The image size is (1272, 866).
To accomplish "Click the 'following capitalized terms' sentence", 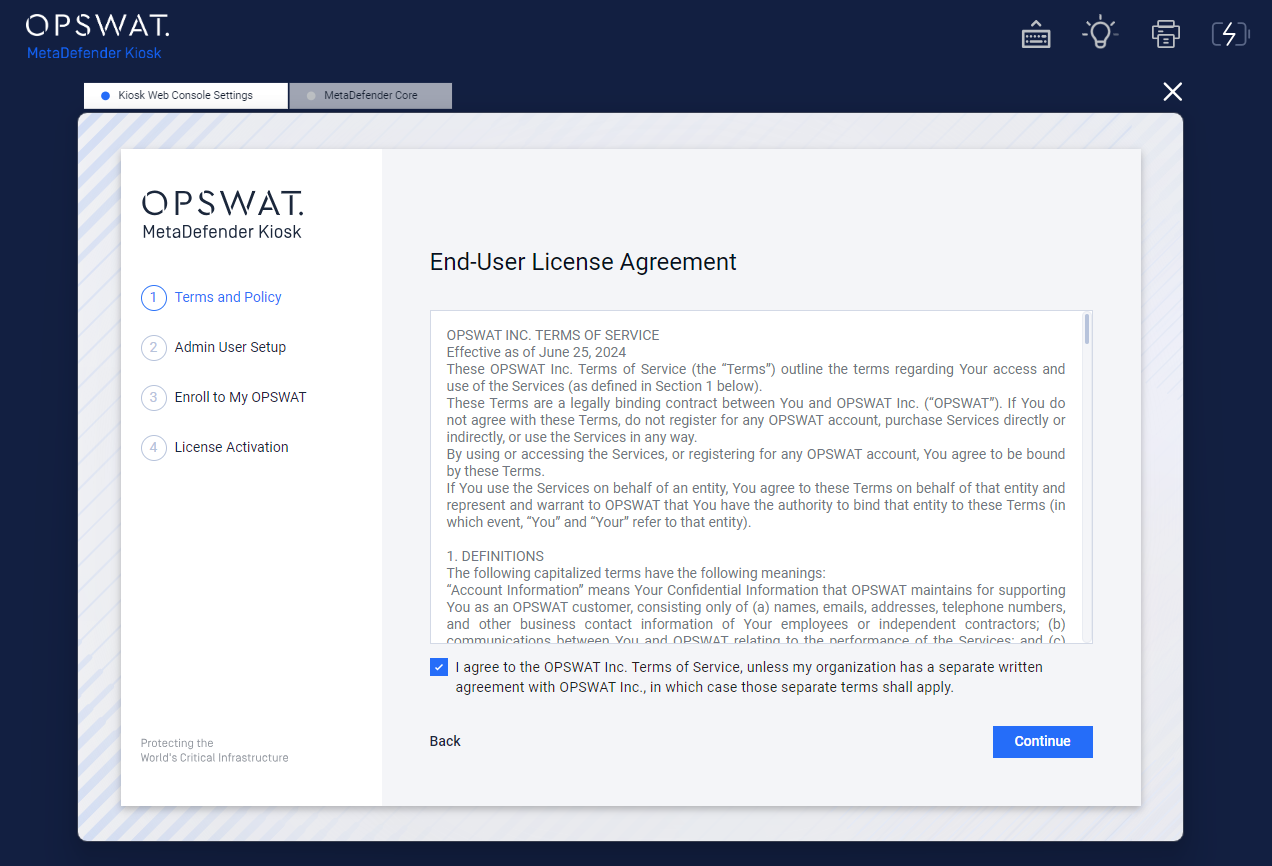I will pos(636,573).
